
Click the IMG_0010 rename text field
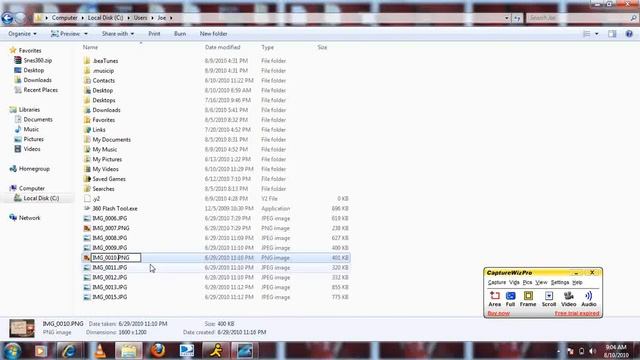116,258
